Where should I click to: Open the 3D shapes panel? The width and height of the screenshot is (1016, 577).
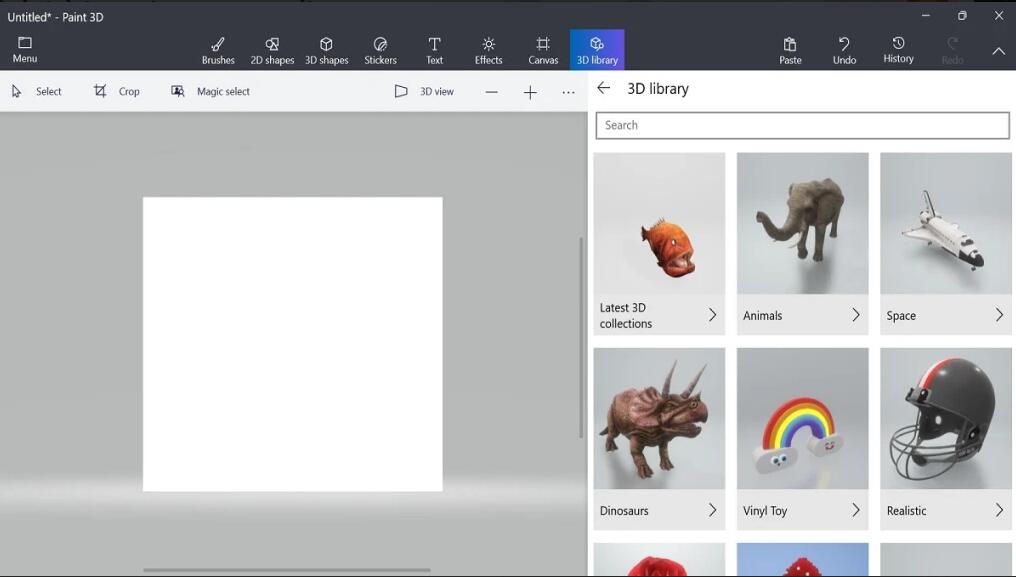pos(326,50)
